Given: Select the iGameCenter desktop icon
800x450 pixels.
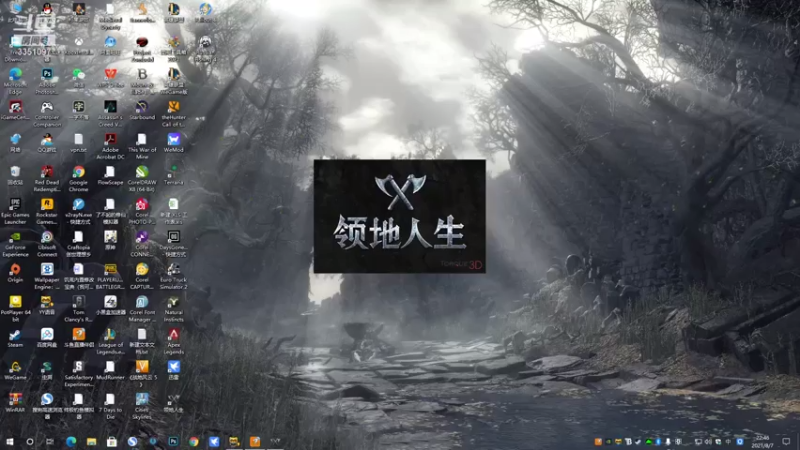Looking at the screenshot, I should [15, 110].
